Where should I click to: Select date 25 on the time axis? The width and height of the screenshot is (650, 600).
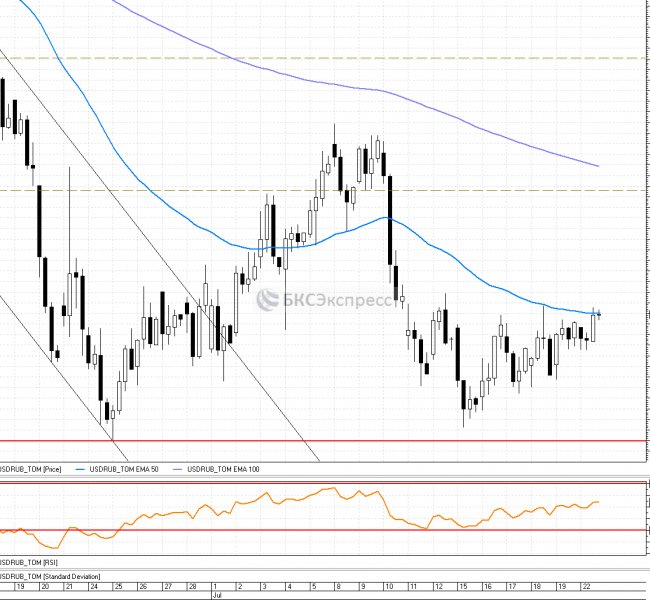pyautogui.click(x=119, y=587)
